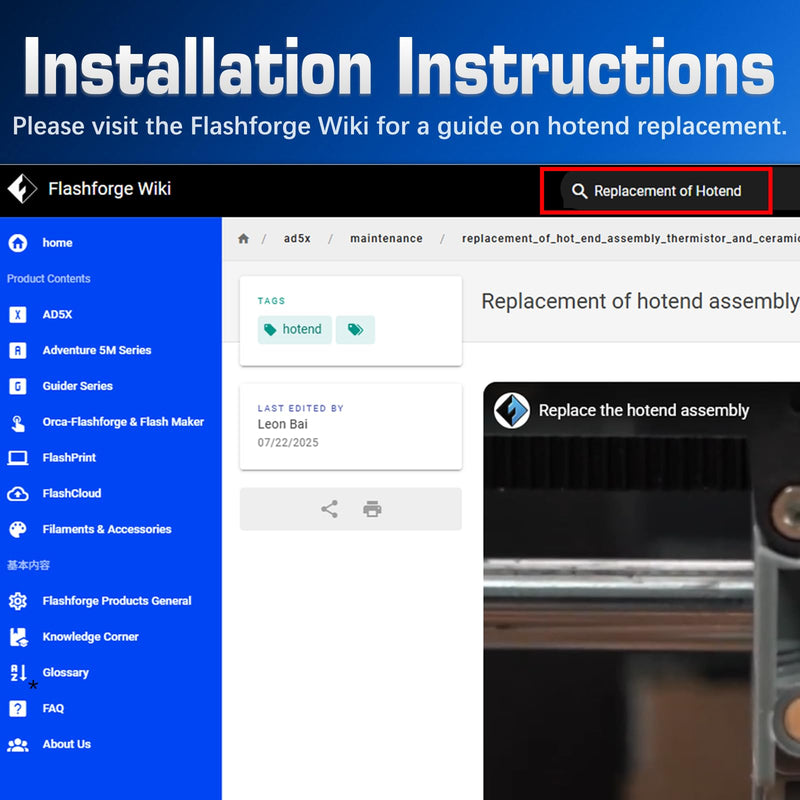Open FlashCloud section
This screenshot has height=800, width=800.
click(x=72, y=493)
